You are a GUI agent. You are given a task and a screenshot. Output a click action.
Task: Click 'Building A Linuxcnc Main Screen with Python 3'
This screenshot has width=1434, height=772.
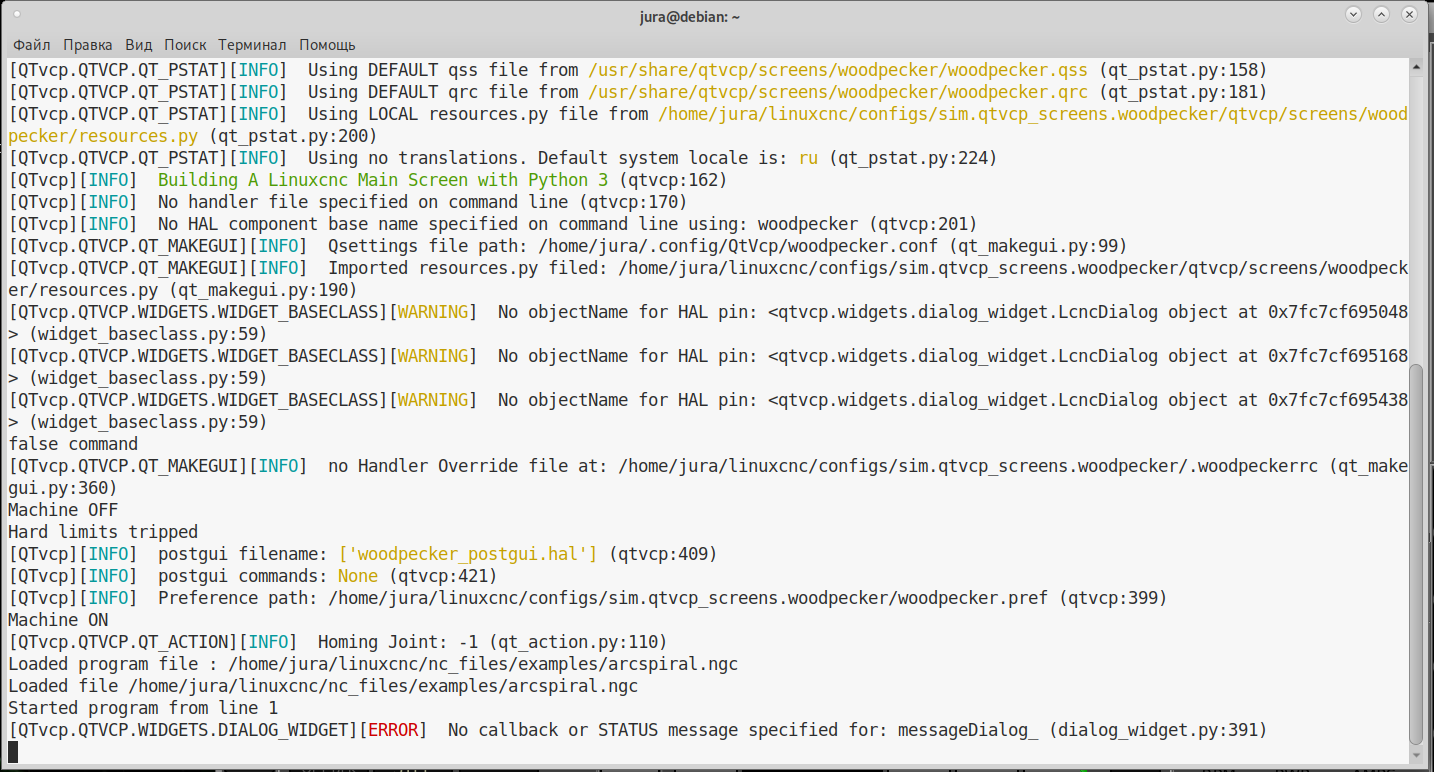point(383,180)
